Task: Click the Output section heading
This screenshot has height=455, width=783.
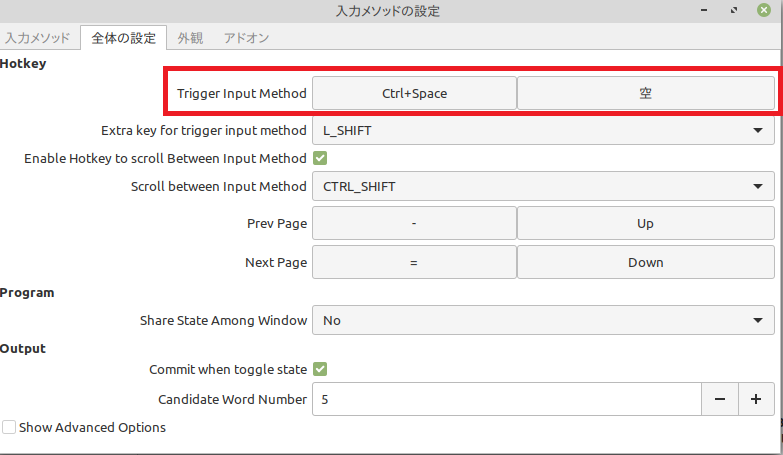Action: (23, 348)
